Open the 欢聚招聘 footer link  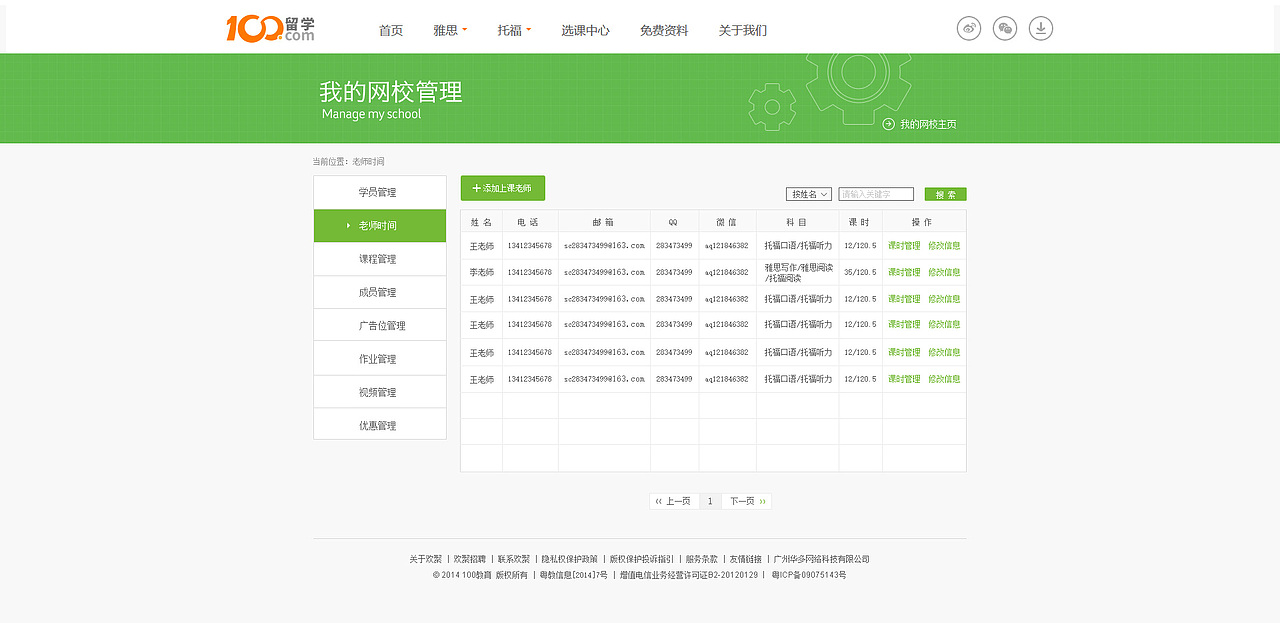(469, 559)
